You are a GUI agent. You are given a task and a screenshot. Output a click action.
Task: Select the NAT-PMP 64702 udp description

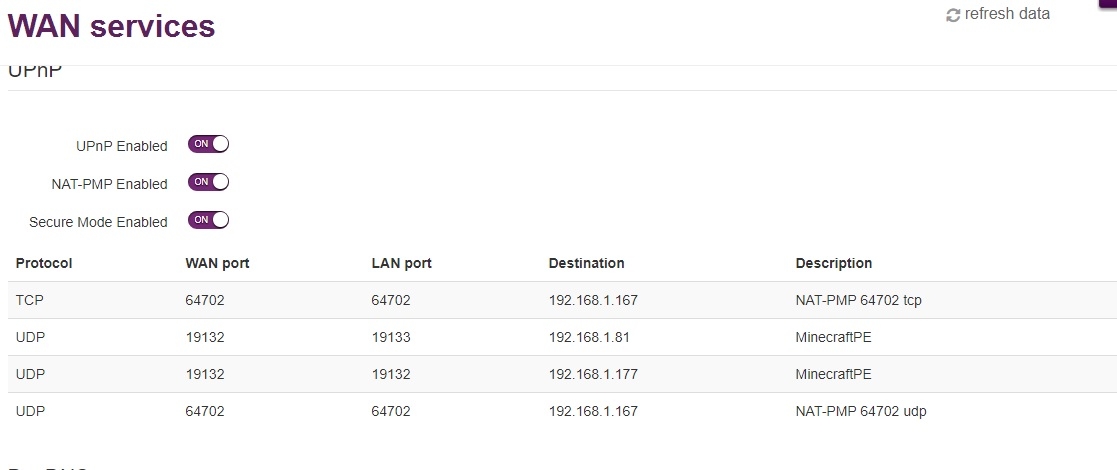pos(860,411)
